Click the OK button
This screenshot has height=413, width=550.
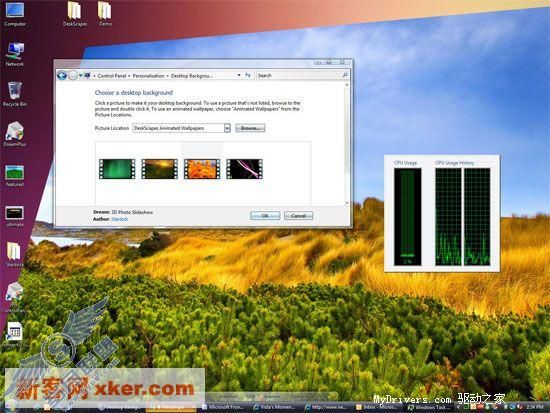tap(265, 216)
